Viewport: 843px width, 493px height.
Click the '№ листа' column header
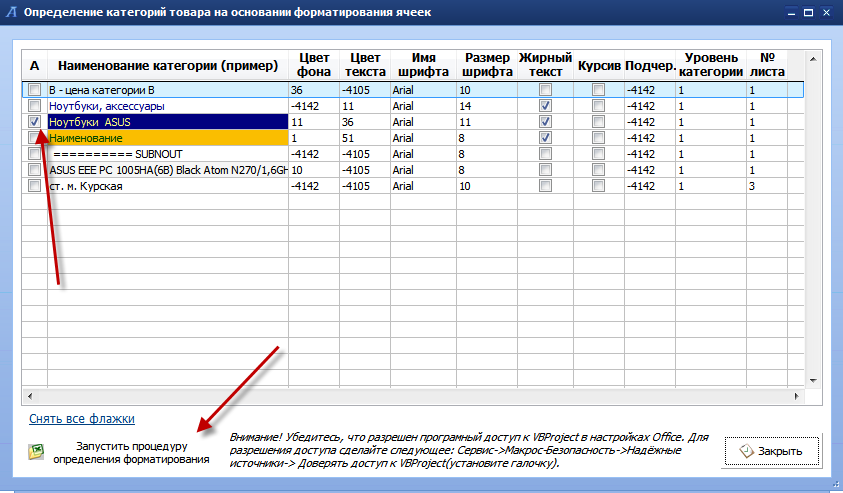tap(767, 65)
